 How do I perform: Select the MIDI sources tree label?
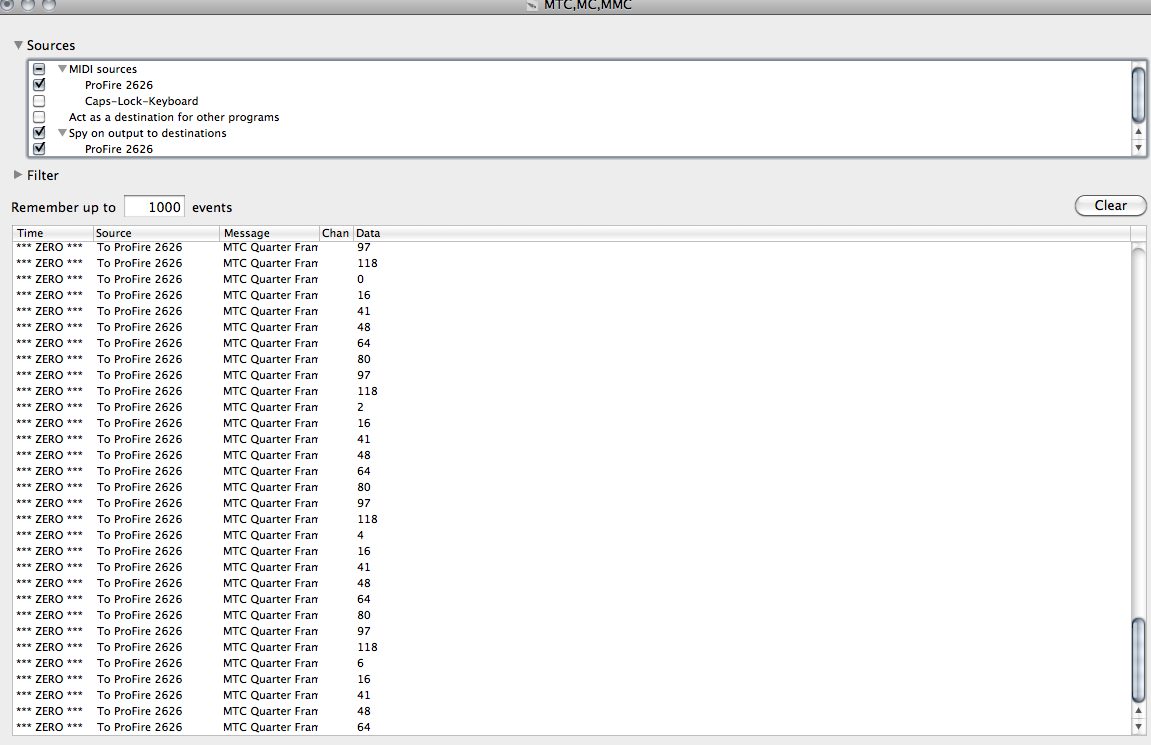click(103, 69)
